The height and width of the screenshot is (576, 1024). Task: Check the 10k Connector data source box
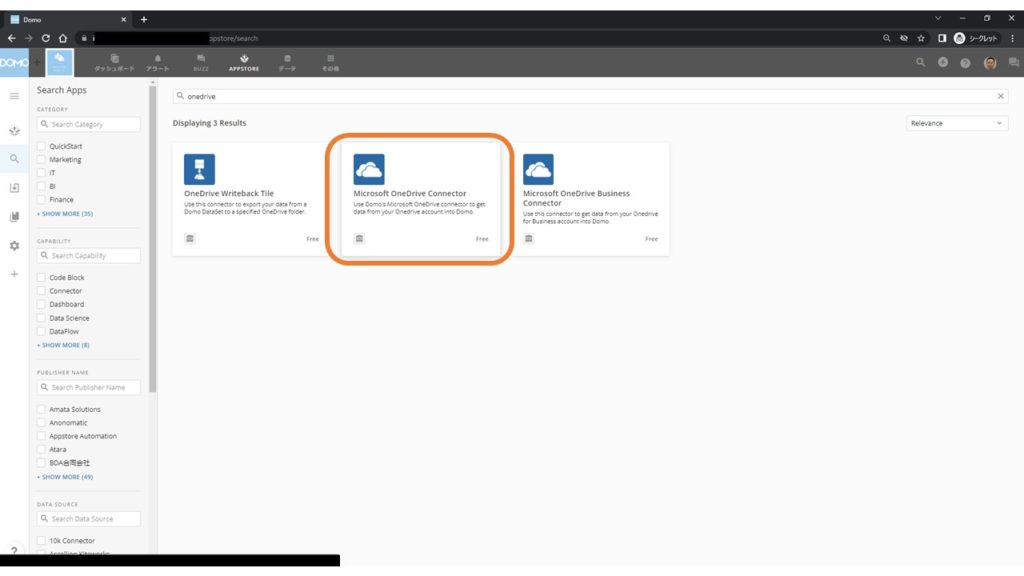point(41,541)
